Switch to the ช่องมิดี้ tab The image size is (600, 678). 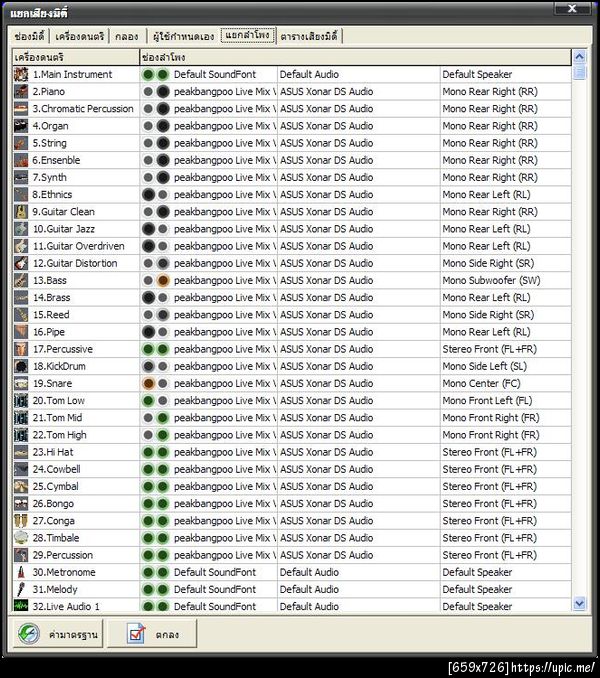coord(29,36)
